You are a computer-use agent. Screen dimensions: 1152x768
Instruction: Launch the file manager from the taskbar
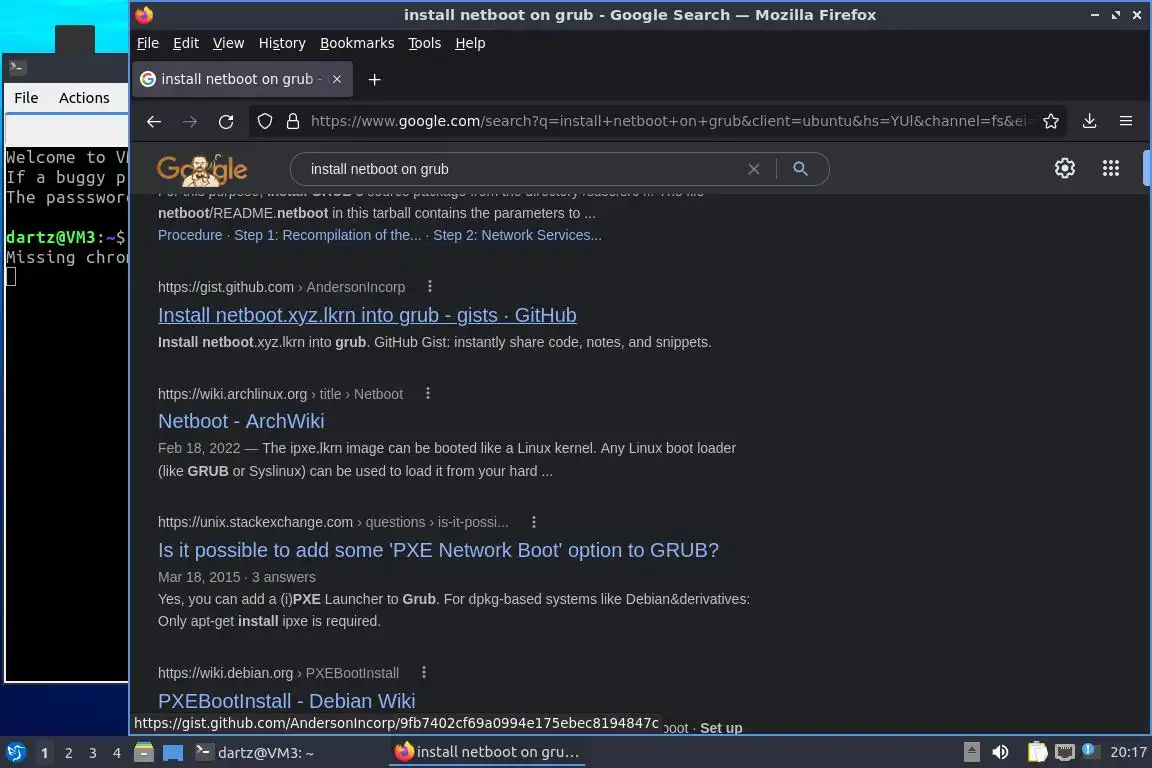click(x=144, y=753)
